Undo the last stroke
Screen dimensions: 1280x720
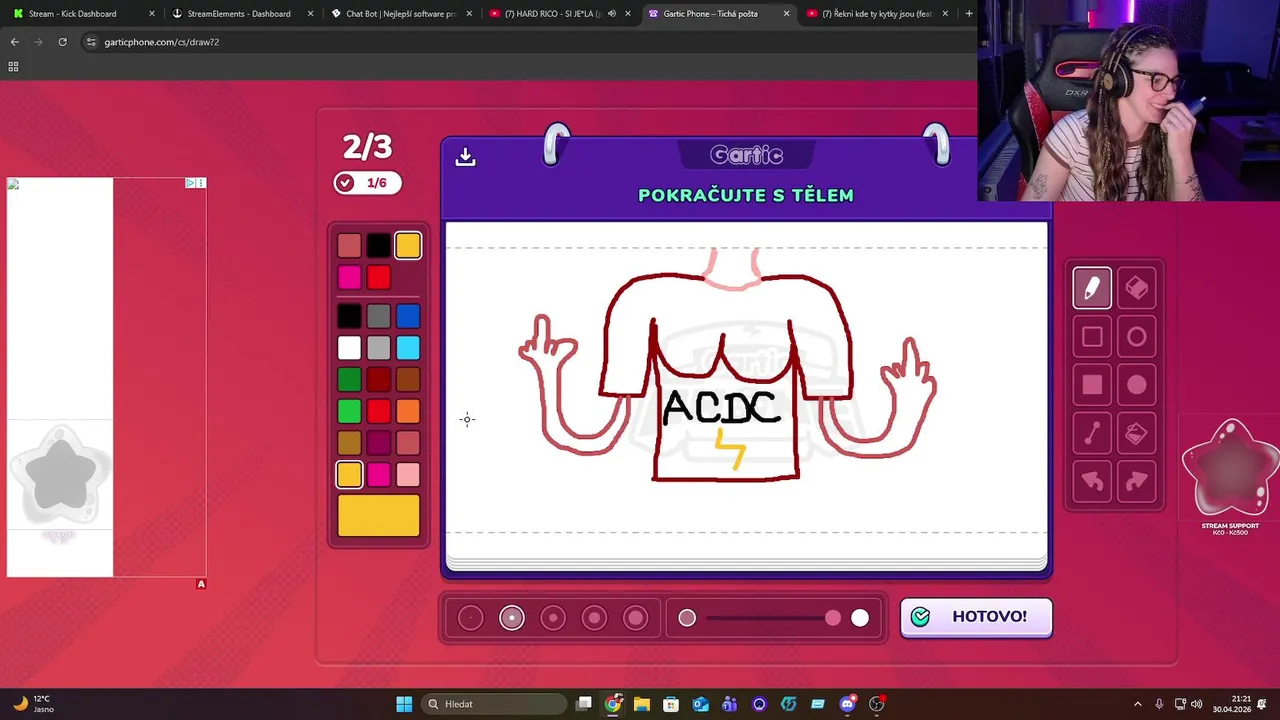point(1092,482)
